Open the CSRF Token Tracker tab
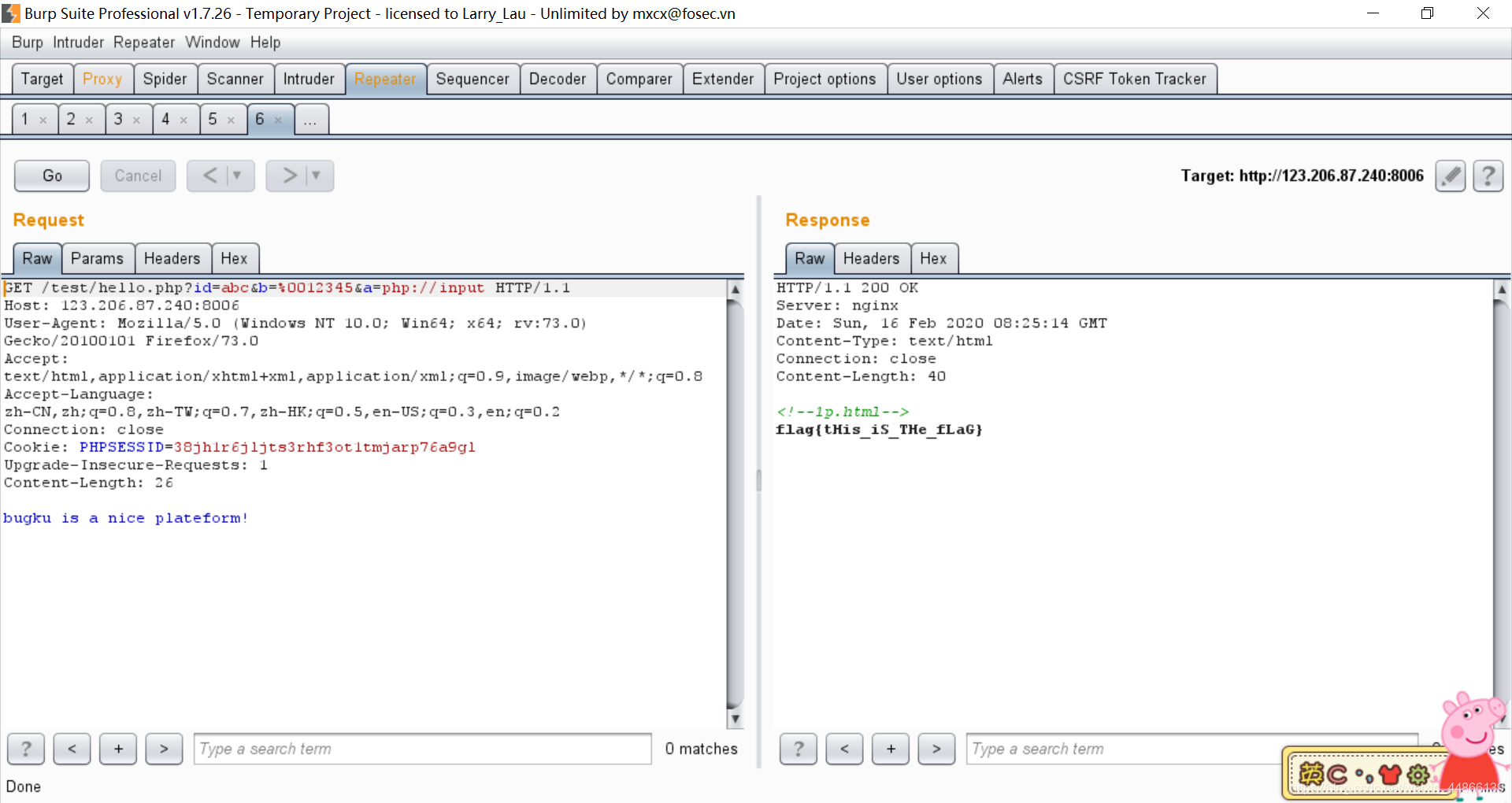This screenshot has height=803, width=1512. point(1135,79)
